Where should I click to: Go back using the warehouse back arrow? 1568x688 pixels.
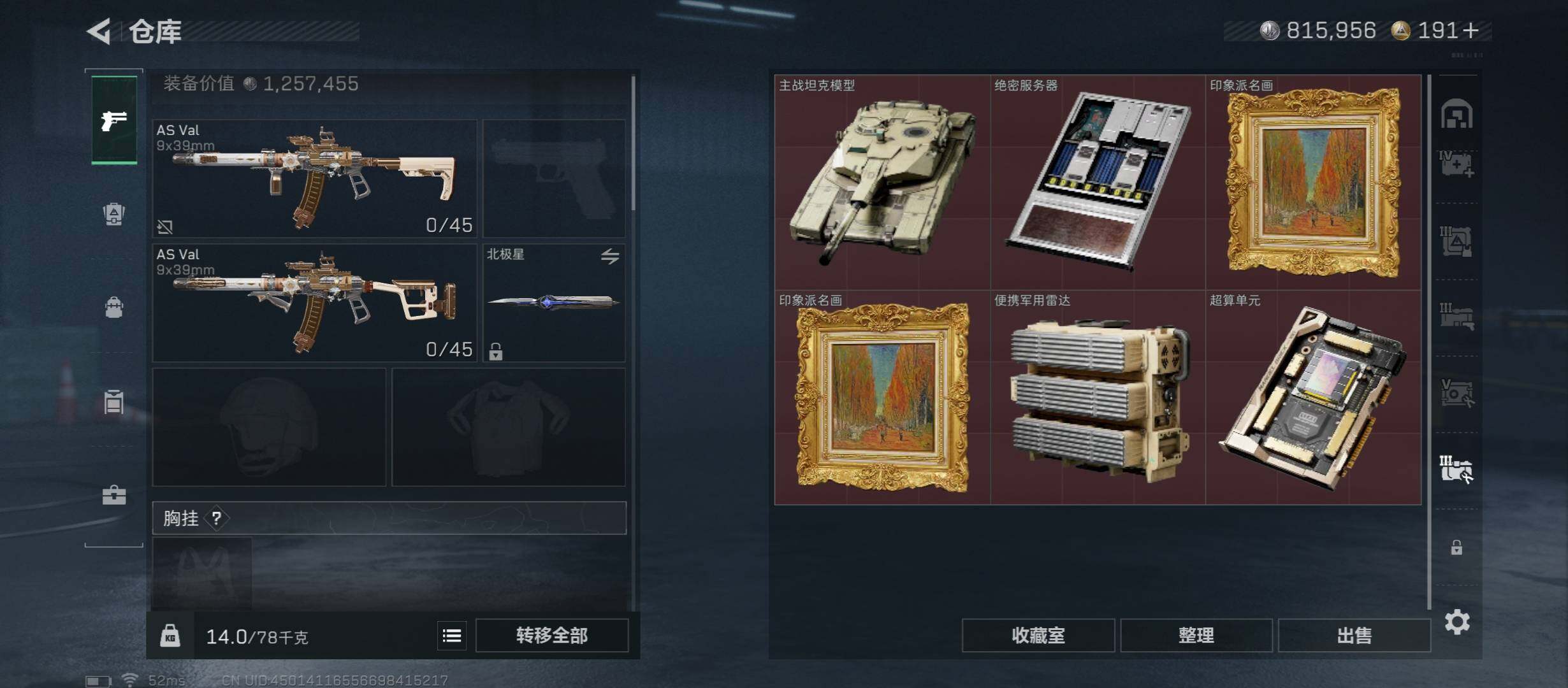tap(99, 31)
